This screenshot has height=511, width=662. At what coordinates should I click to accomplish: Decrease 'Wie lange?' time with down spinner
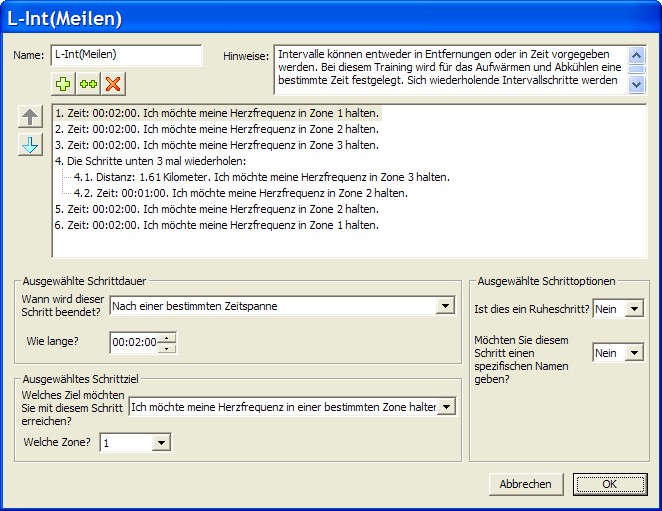(167, 348)
